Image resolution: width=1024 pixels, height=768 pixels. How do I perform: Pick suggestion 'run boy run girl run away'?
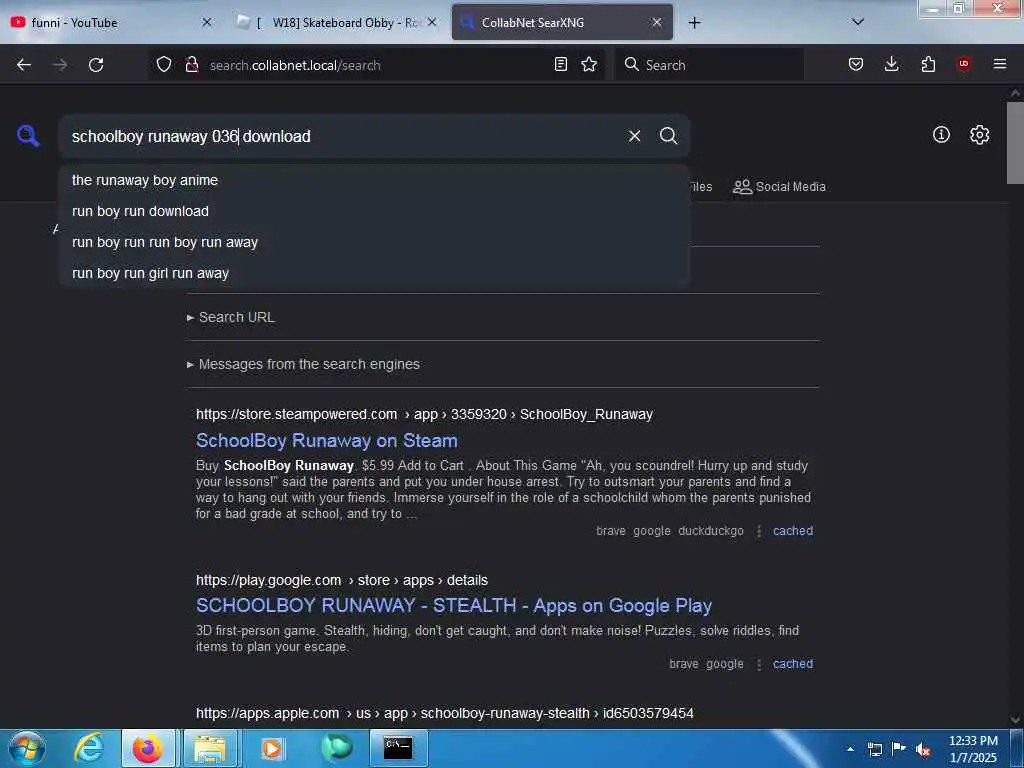coord(374,273)
